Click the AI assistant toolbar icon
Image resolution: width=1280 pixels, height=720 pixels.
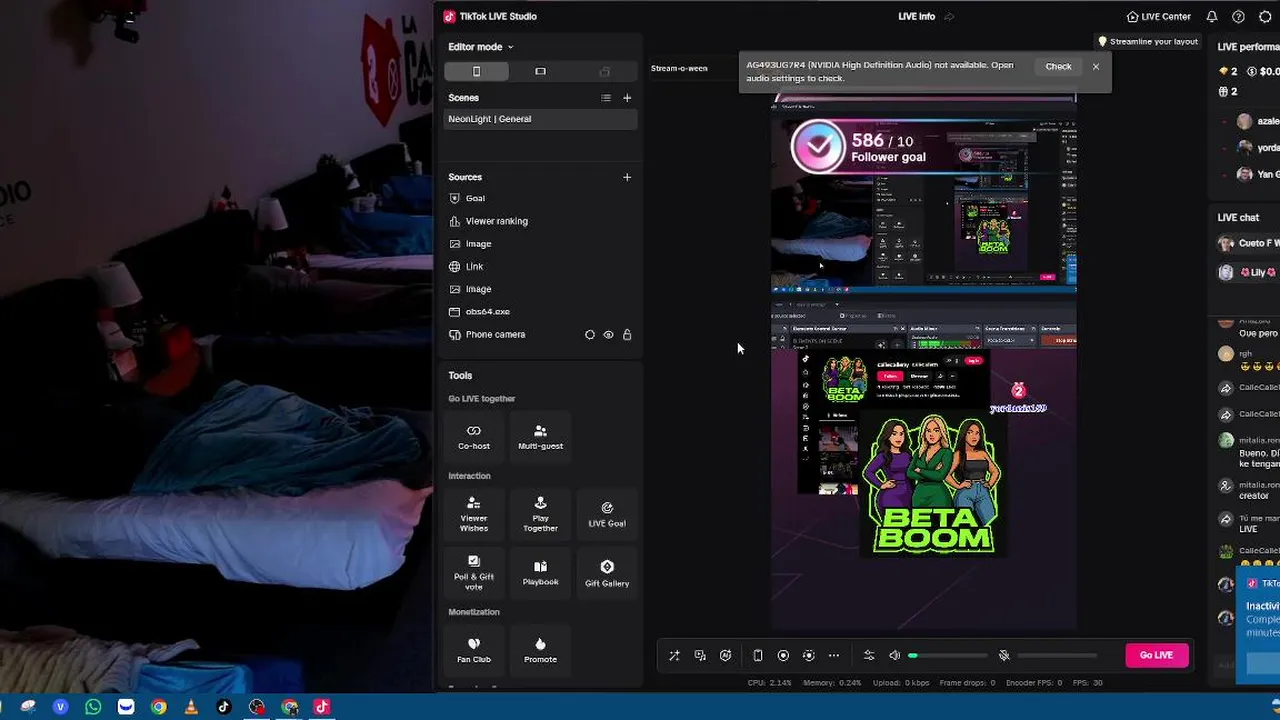pos(726,656)
